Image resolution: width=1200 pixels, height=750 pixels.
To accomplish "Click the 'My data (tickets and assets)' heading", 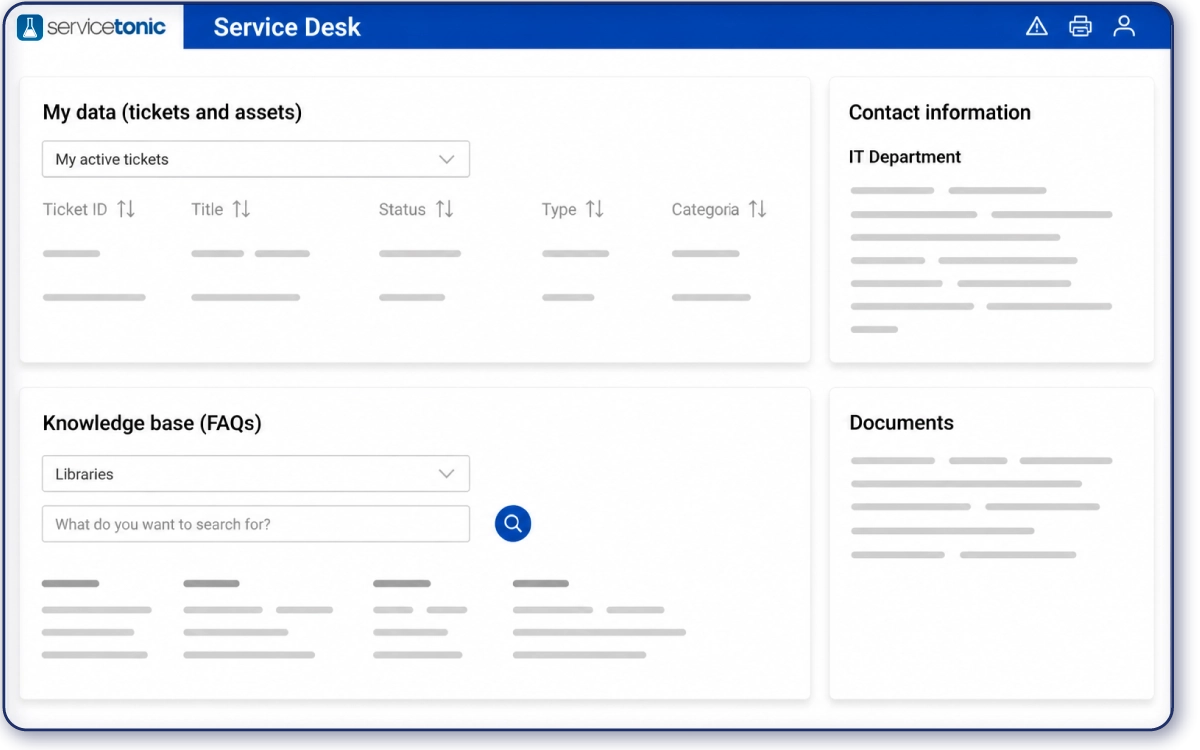I will [172, 112].
